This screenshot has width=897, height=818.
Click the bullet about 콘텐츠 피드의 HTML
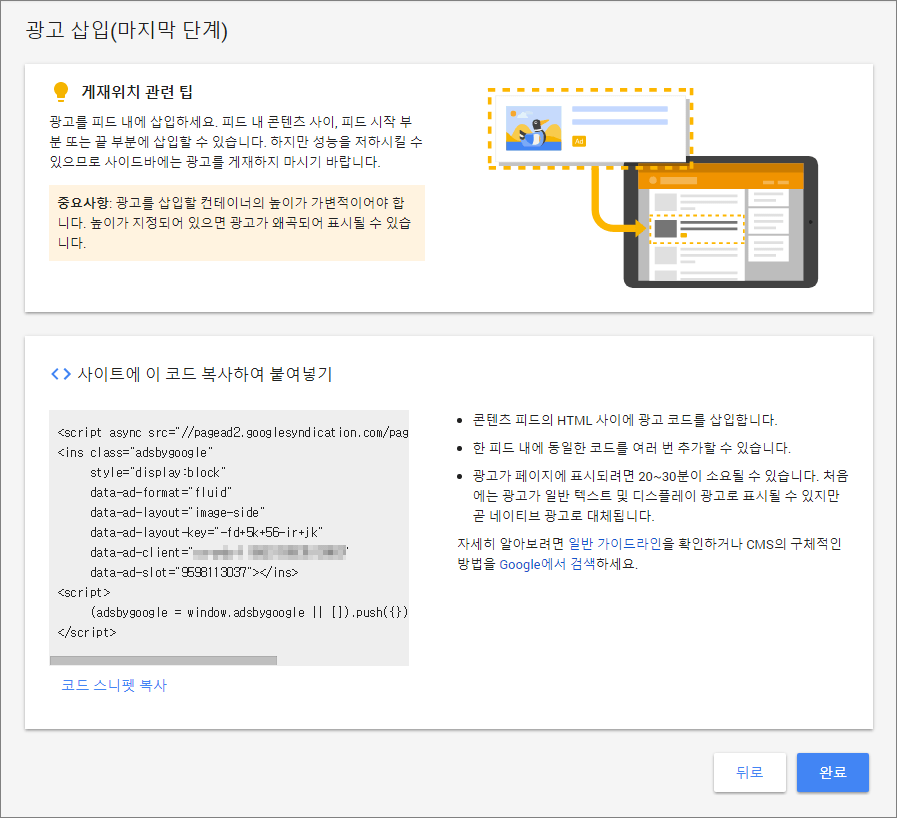click(x=625, y=420)
